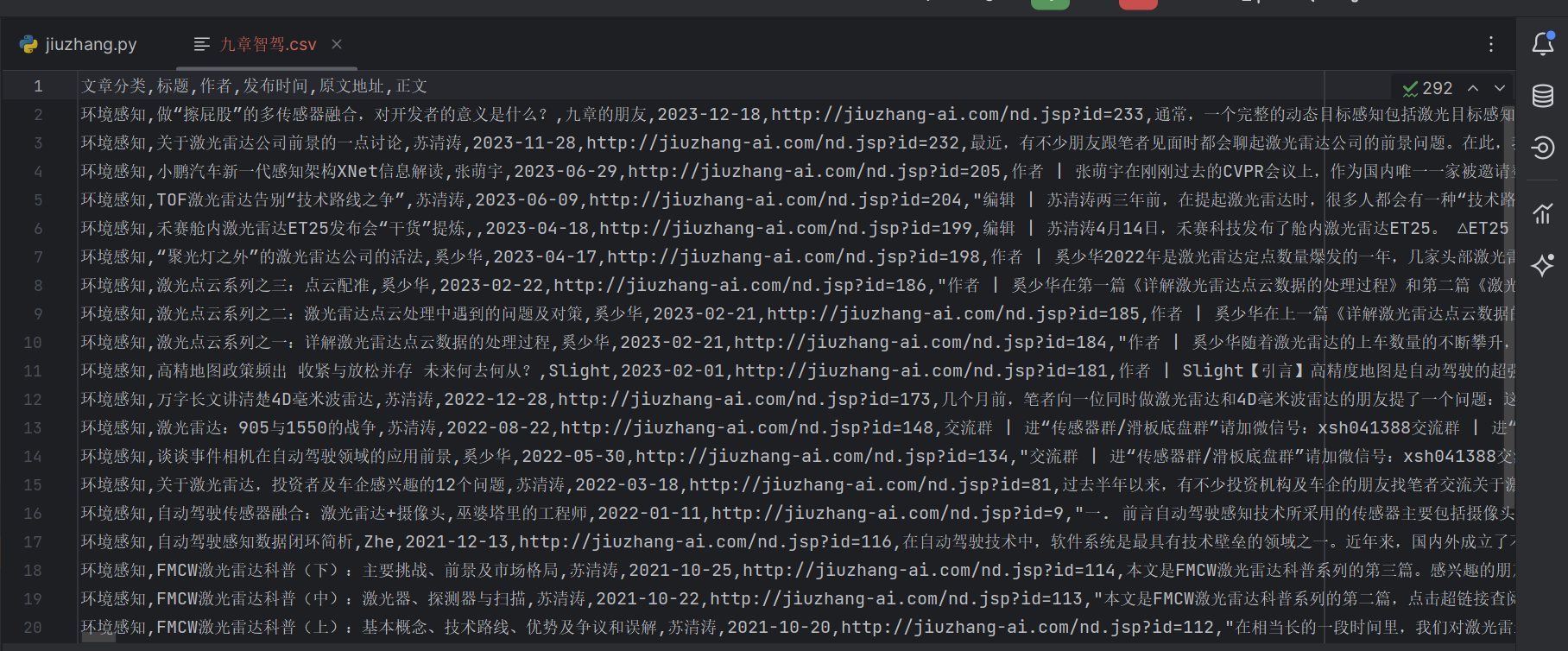Open the chart-style tool window icon
Screen dimensions: 1568x651
[1543, 212]
